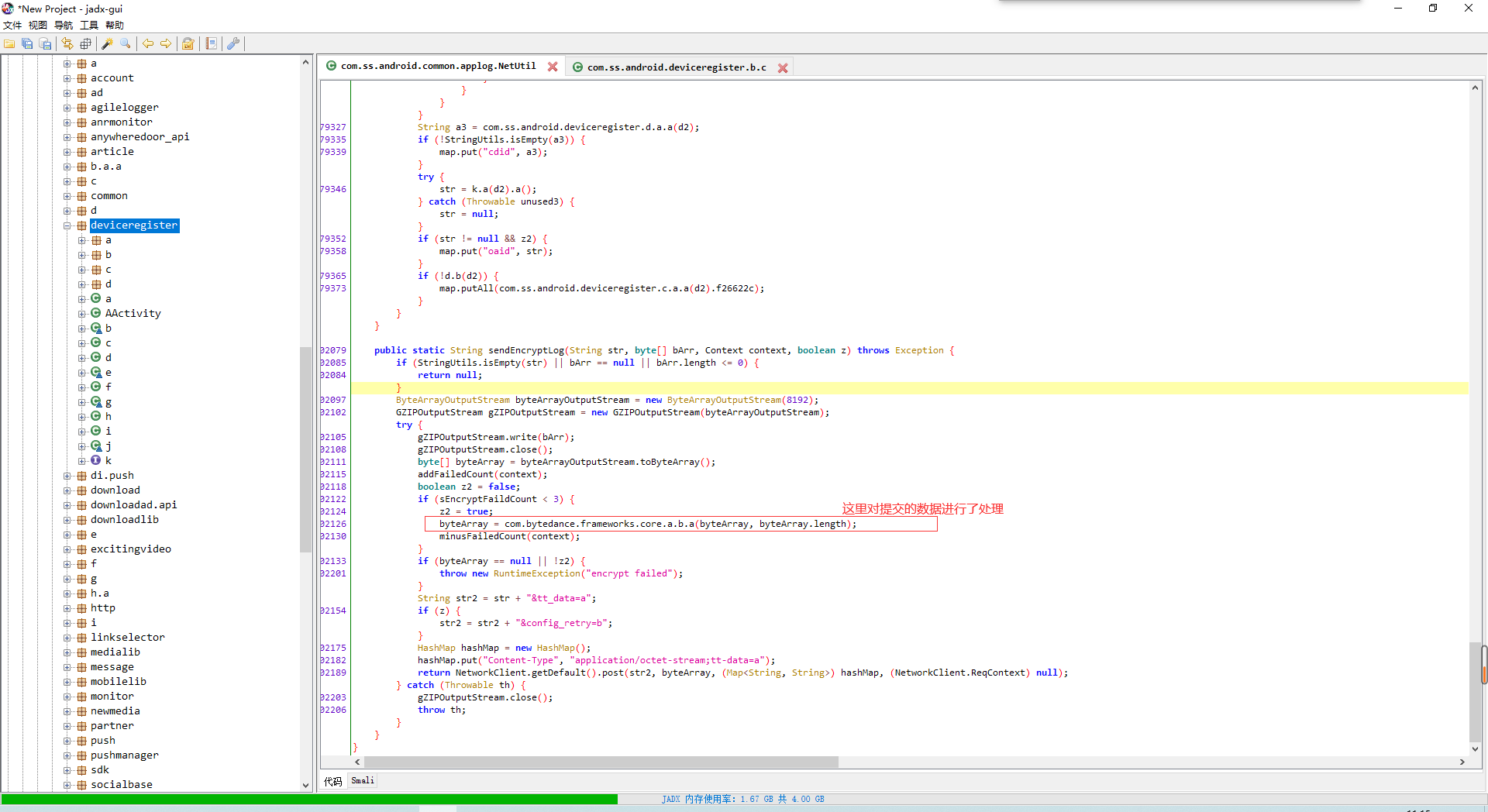Click the code panel vertical scrollbar thumb
Screen dimensions: 1488x812
pyautogui.click(x=1475, y=691)
